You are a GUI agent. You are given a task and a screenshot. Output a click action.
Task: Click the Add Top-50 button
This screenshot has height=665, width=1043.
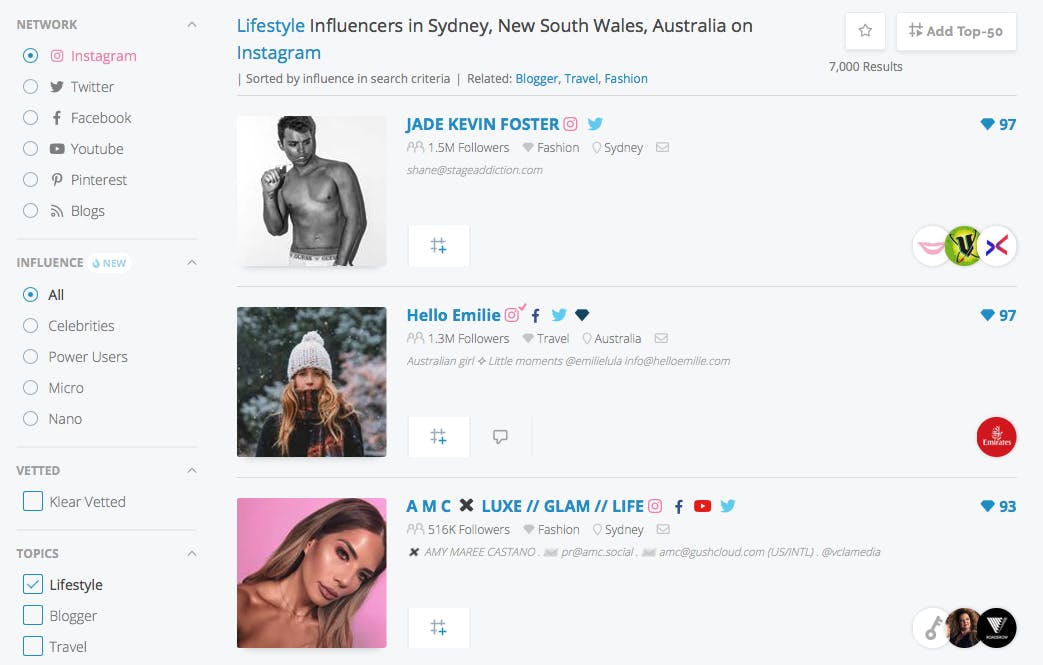click(x=956, y=31)
